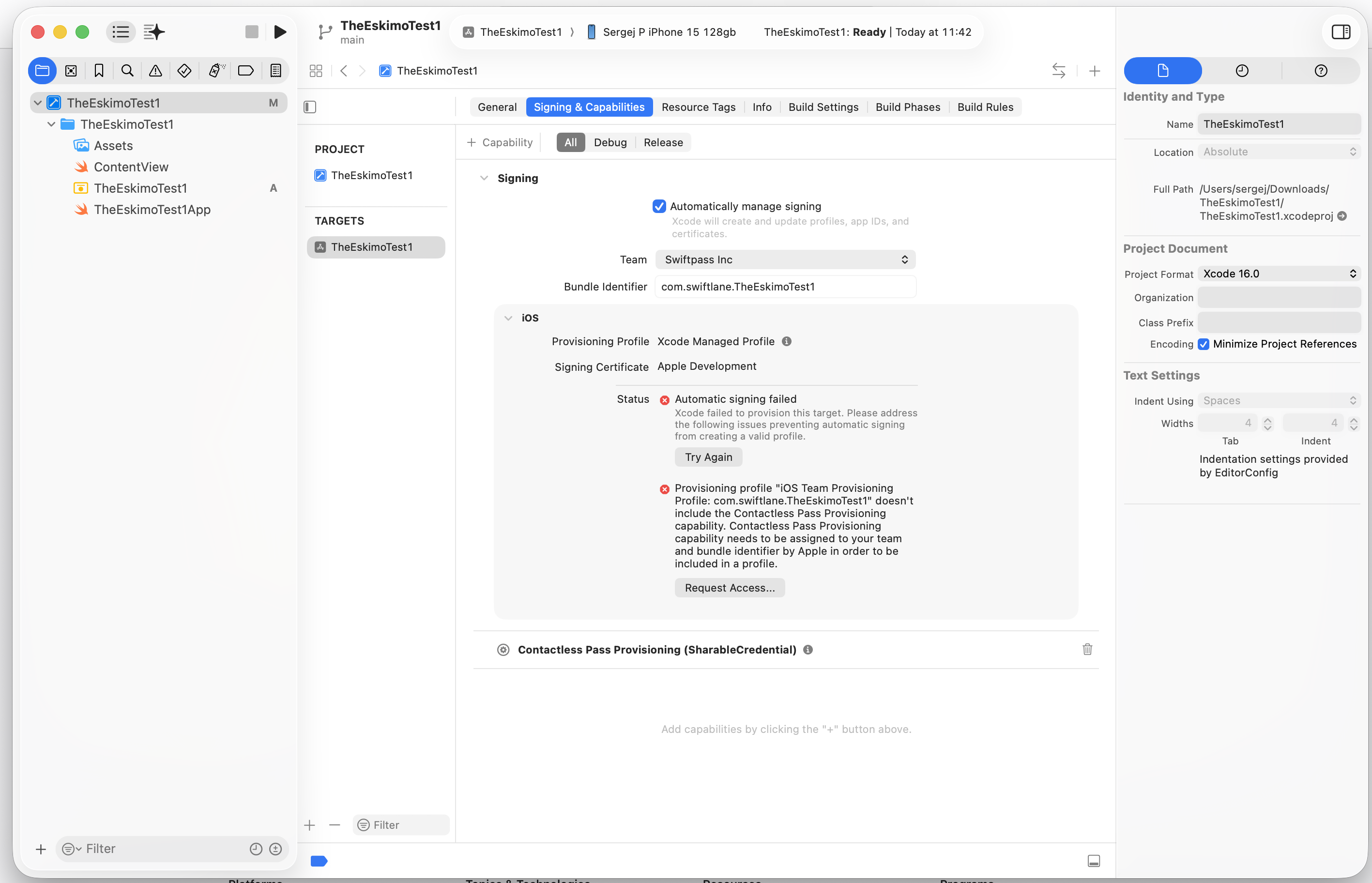Open the Team dropdown showing Swiftpass Inc
Screen dimensions: 1372x883
point(785,259)
